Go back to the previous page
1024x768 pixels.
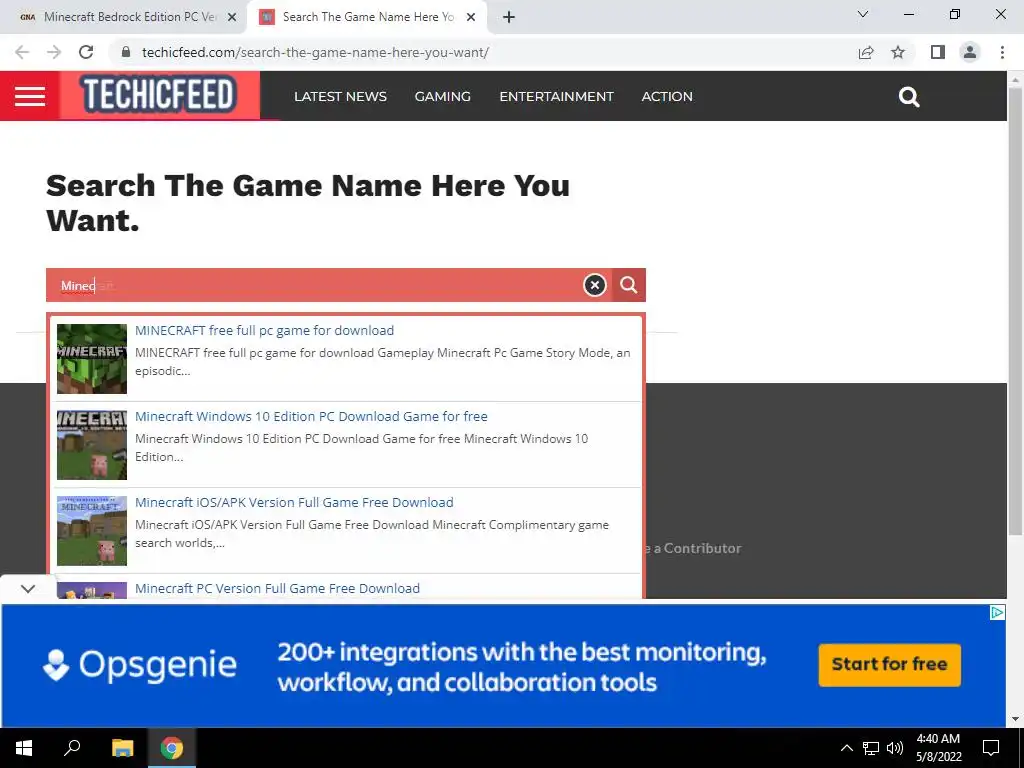tap(22, 52)
